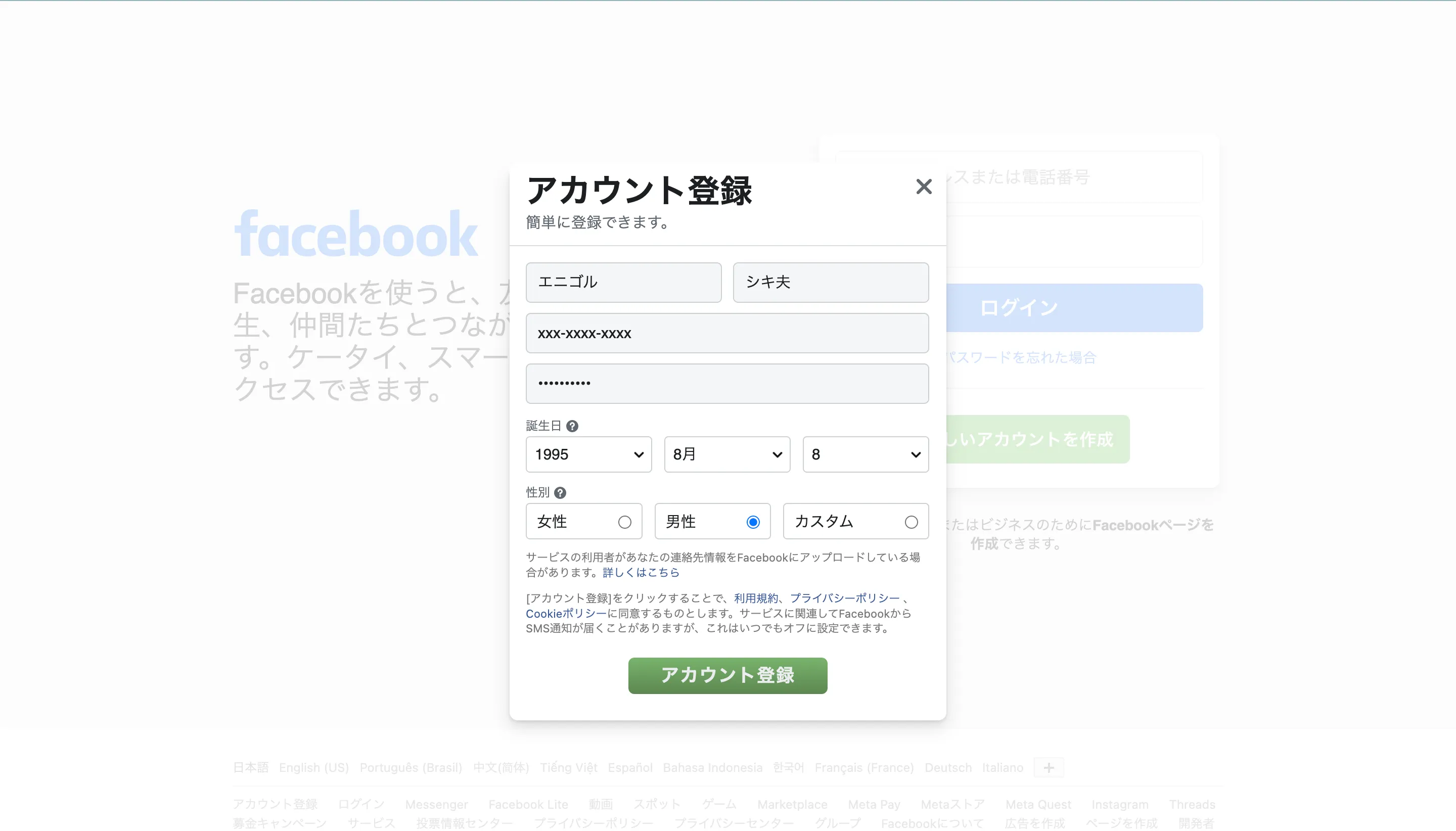Open the footer アカウント登録 link

click(x=275, y=804)
